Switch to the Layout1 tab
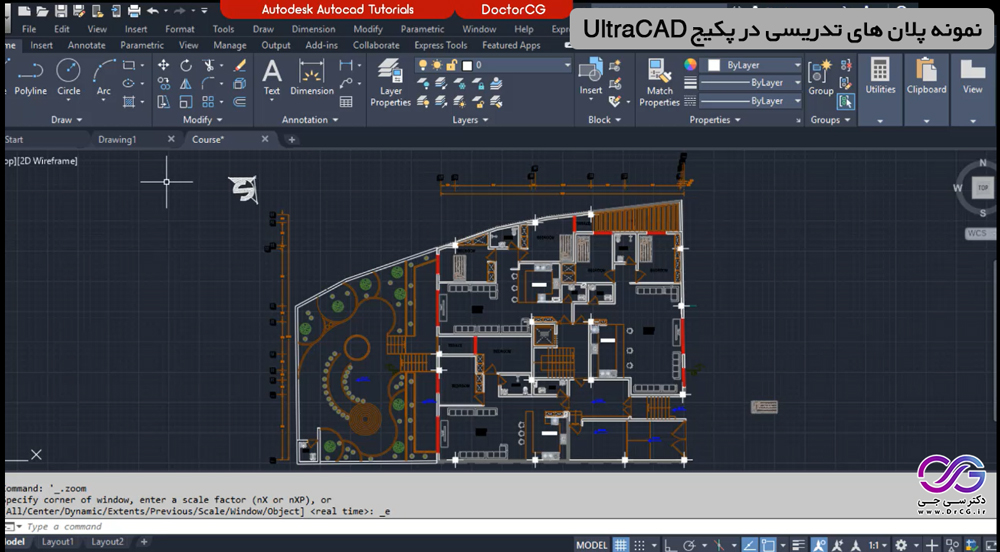 coord(57,542)
